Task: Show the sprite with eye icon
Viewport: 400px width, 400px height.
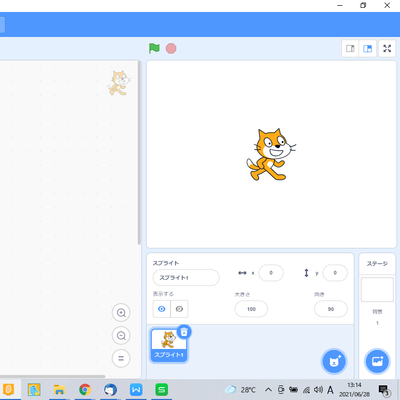Action: click(x=162, y=309)
